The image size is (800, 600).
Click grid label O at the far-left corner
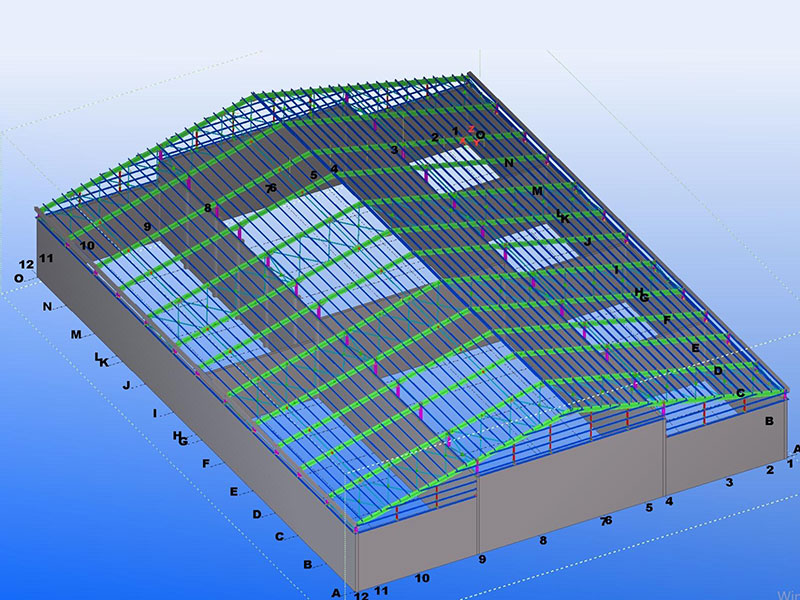pos(18,279)
